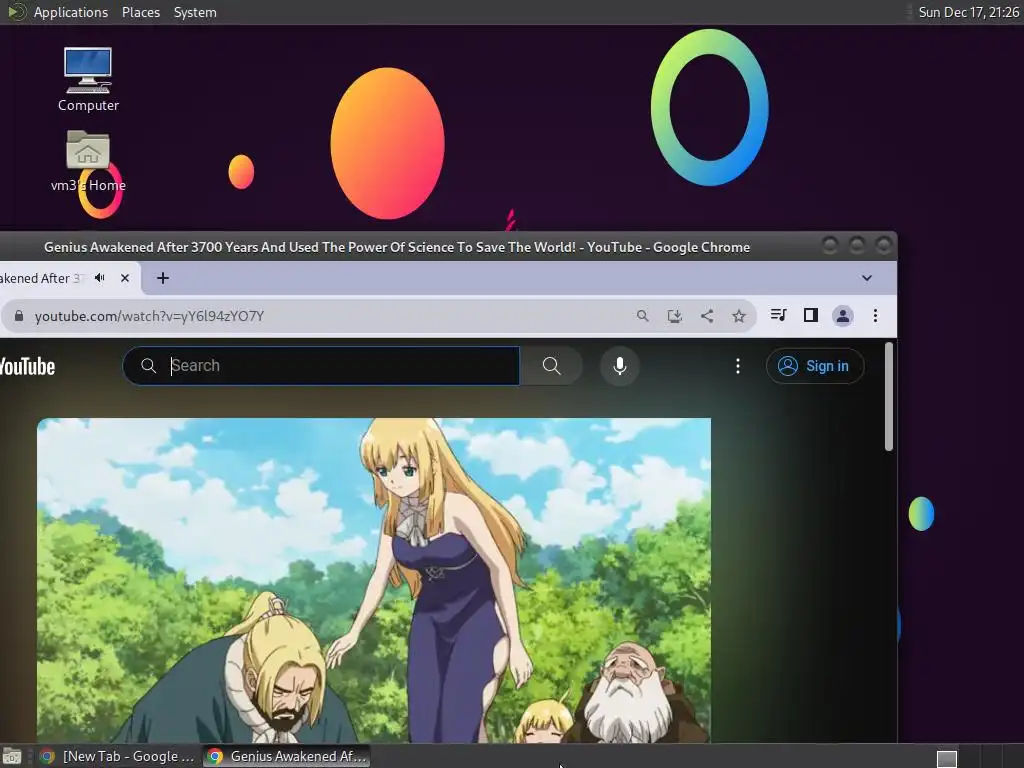Mute the tab using its speaker icon

(x=100, y=278)
